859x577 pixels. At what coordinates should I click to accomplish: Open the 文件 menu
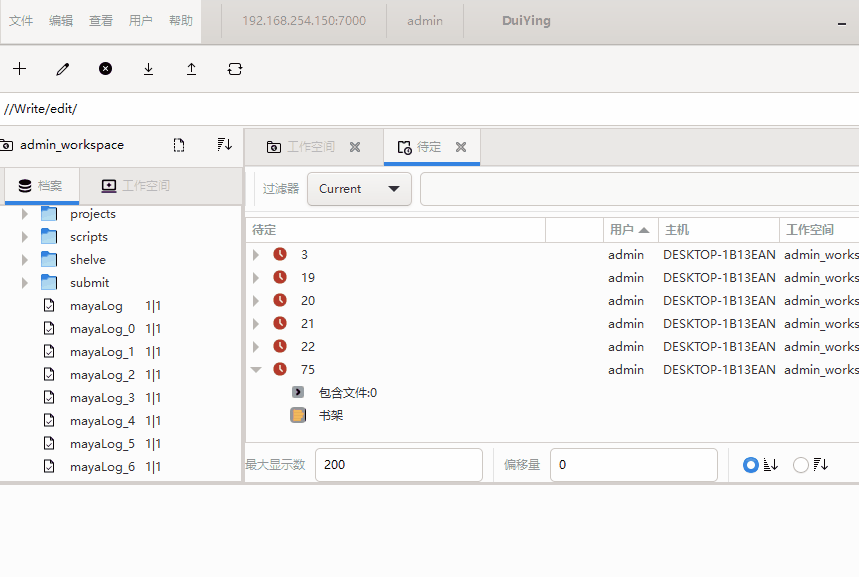pyautogui.click(x=21, y=21)
